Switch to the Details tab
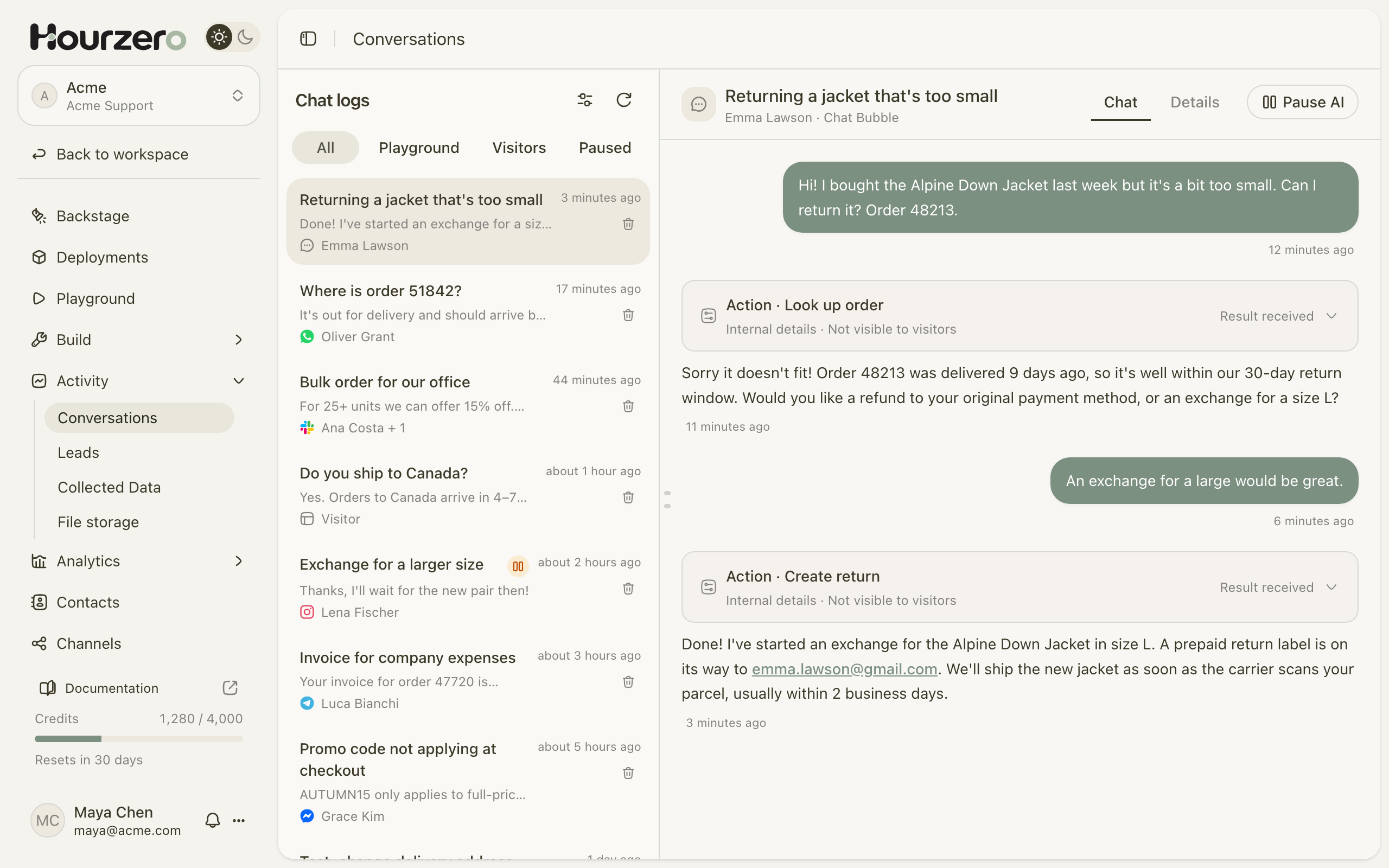The image size is (1389, 868). click(1194, 102)
